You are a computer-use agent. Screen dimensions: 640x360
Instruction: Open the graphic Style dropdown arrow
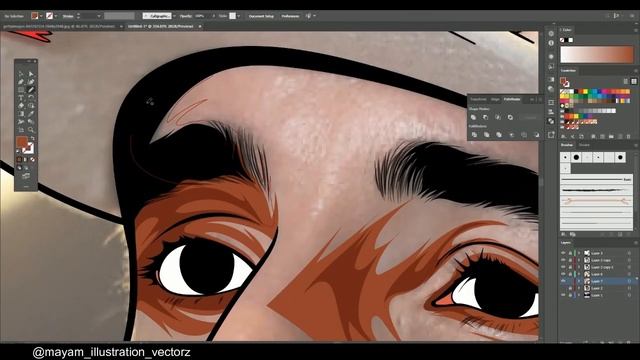[238, 16]
